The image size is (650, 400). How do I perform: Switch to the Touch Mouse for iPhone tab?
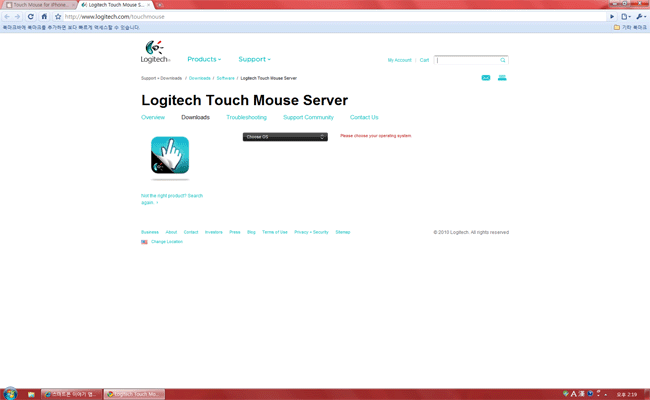tap(40, 5)
